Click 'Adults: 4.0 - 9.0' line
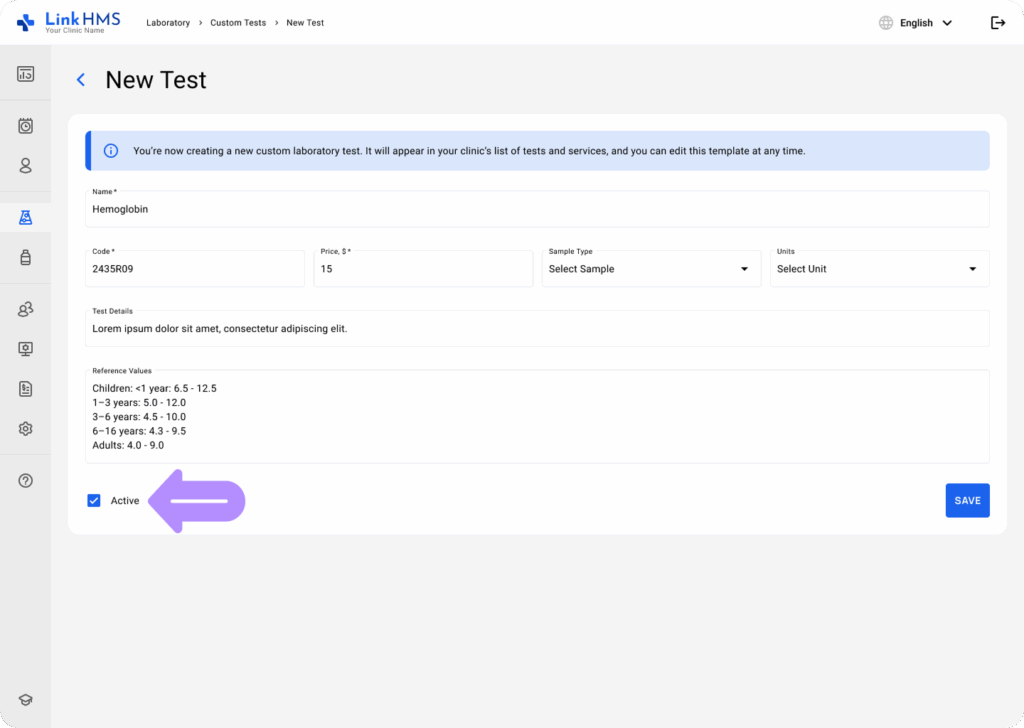 point(128,445)
